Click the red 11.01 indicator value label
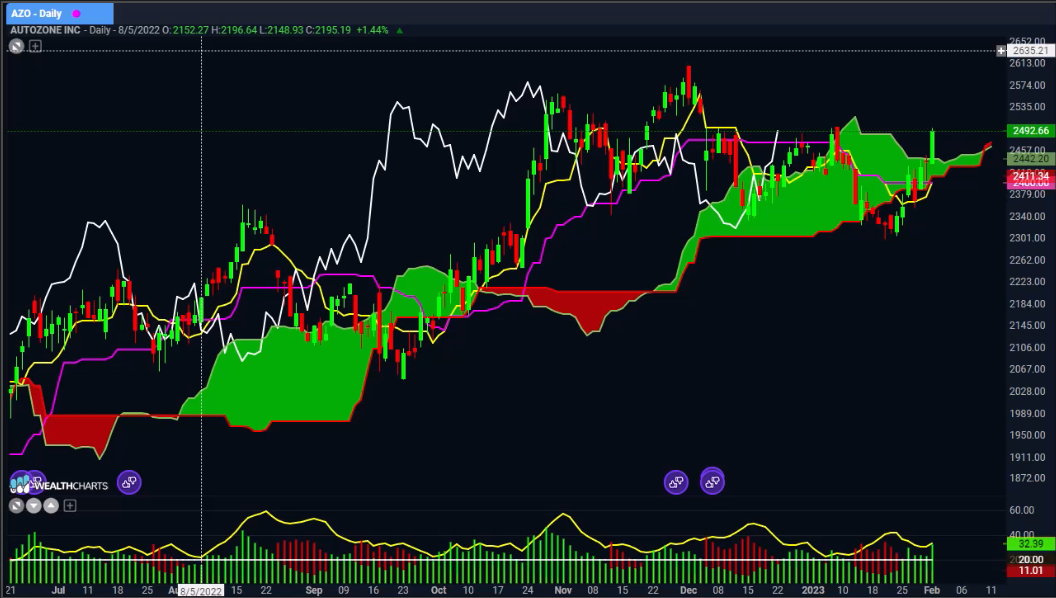This screenshot has width=1056, height=598. click(x=1030, y=571)
